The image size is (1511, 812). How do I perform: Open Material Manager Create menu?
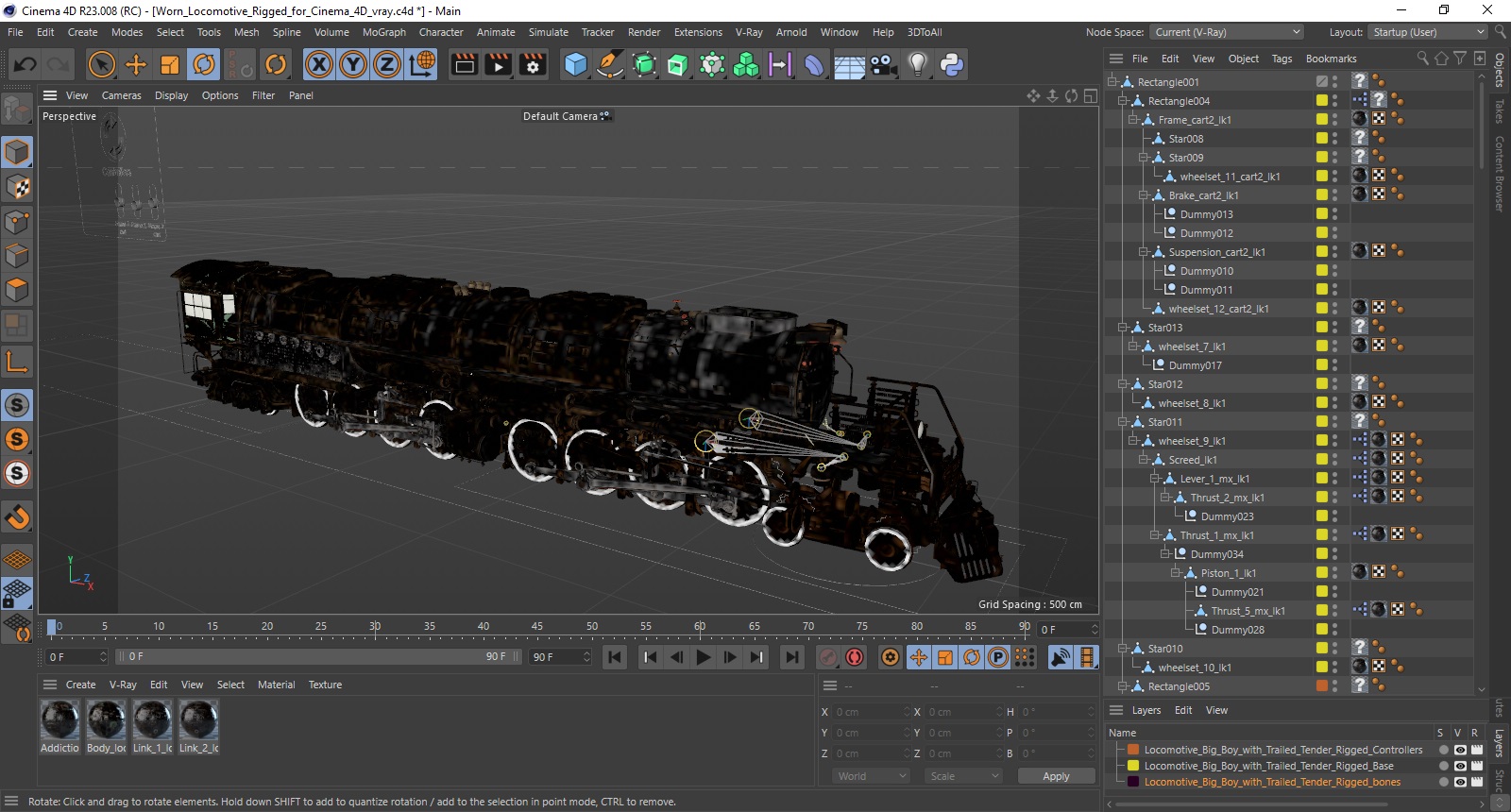click(80, 685)
